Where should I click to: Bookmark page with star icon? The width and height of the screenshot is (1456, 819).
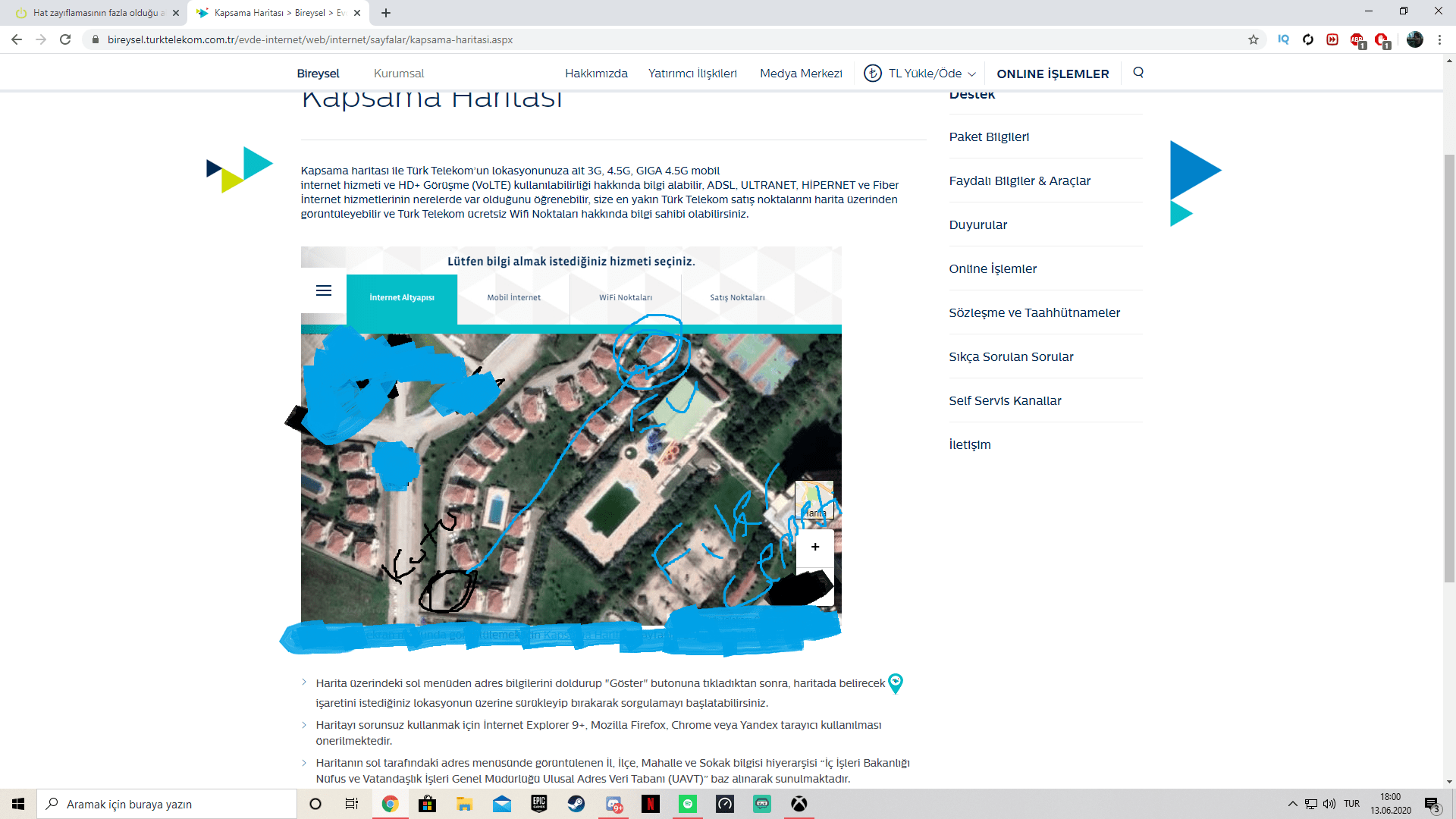point(1254,39)
